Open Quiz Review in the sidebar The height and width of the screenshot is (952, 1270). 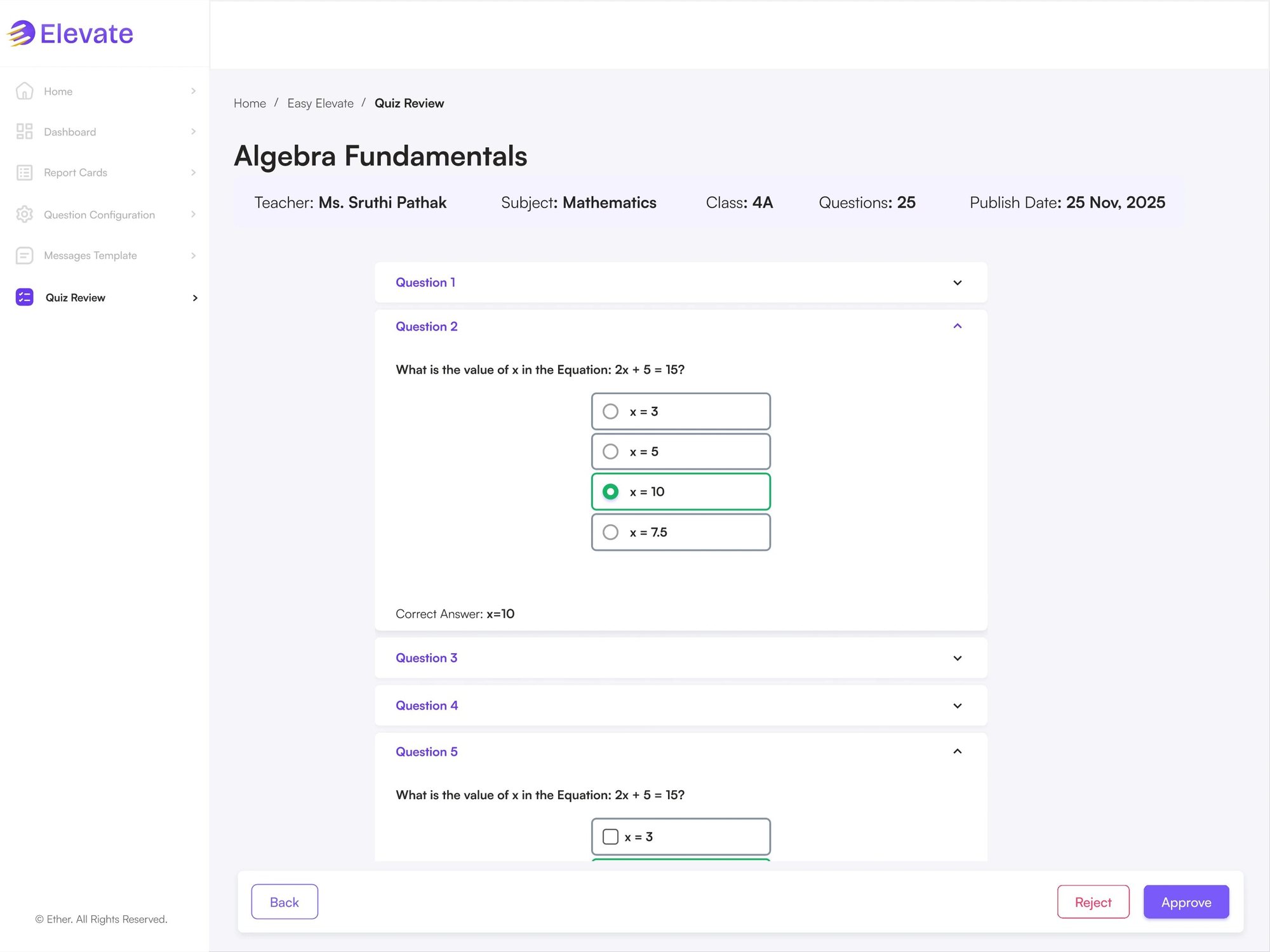[x=105, y=297]
